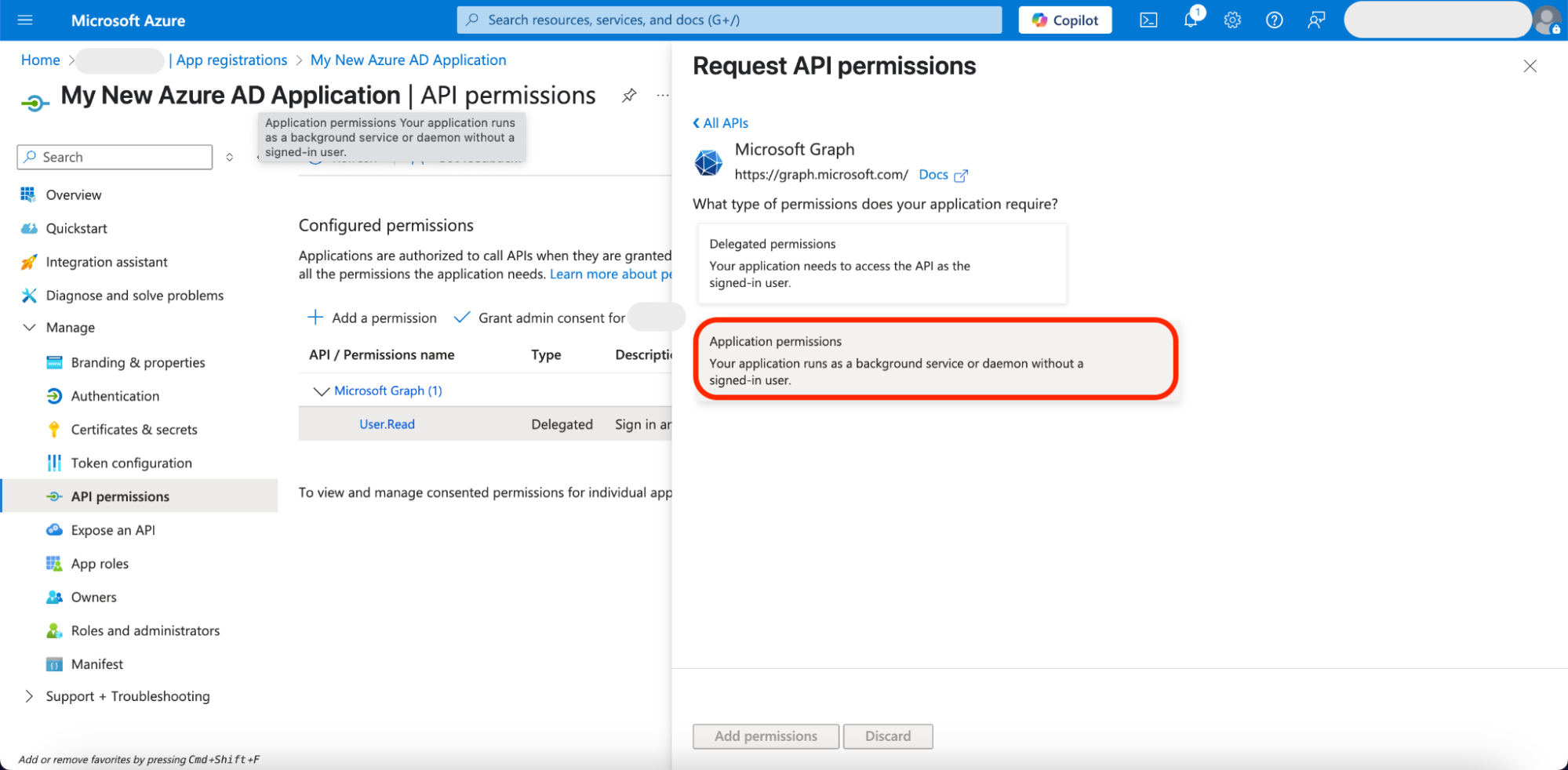The width and height of the screenshot is (1568, 770).
Task: Select API permissions menu item
Action: point(140,496)
